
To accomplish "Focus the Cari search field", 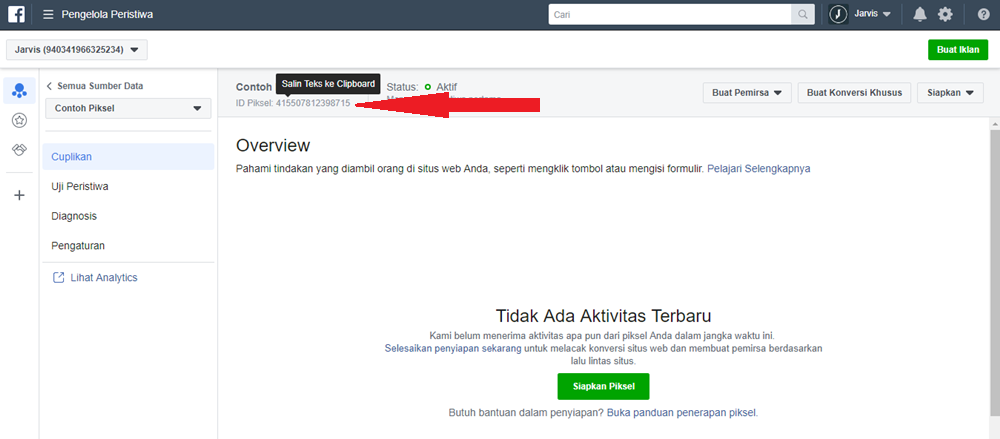I will [670, 14].
